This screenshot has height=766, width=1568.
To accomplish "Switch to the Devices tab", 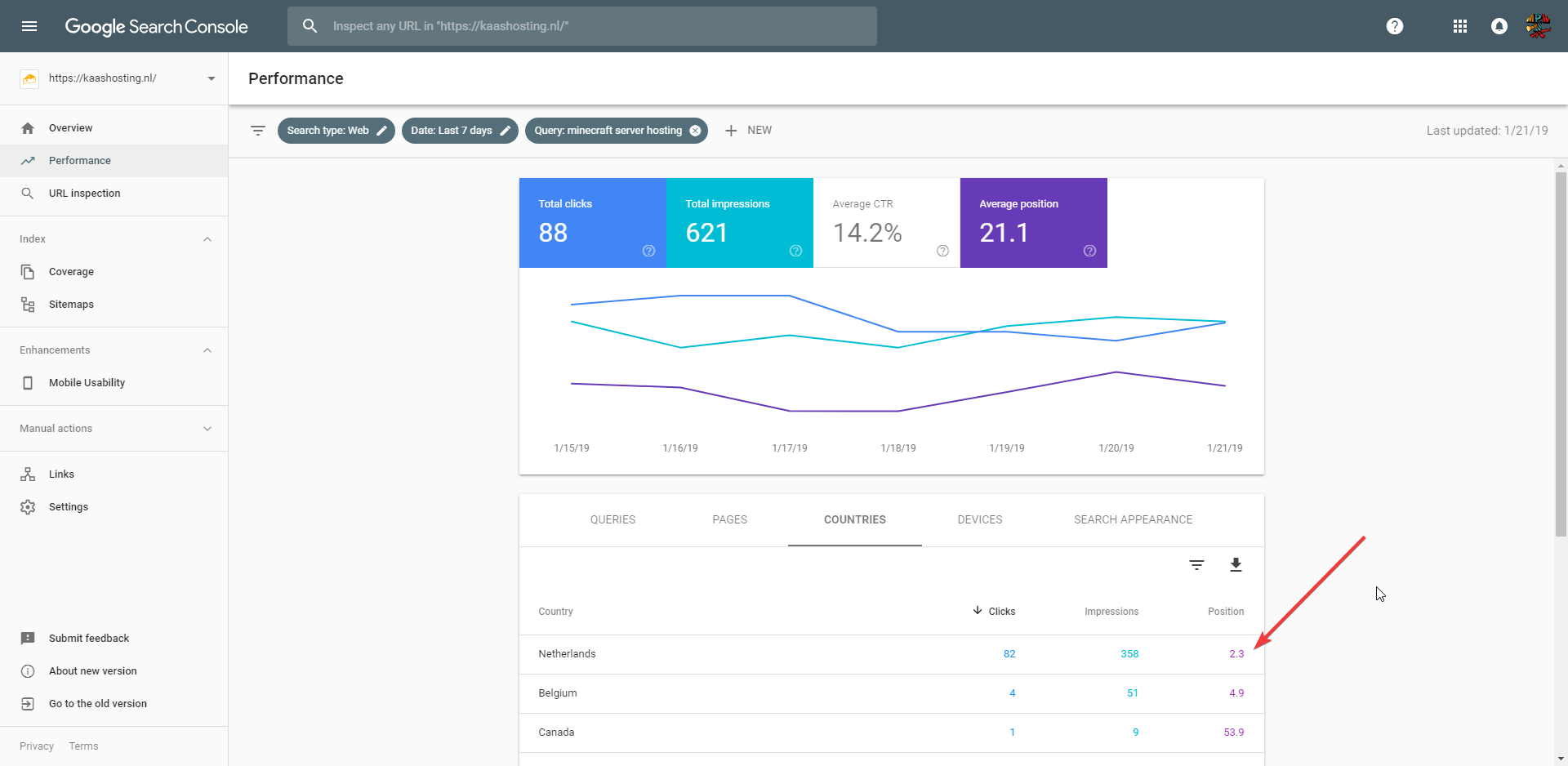I will (979, 519).
